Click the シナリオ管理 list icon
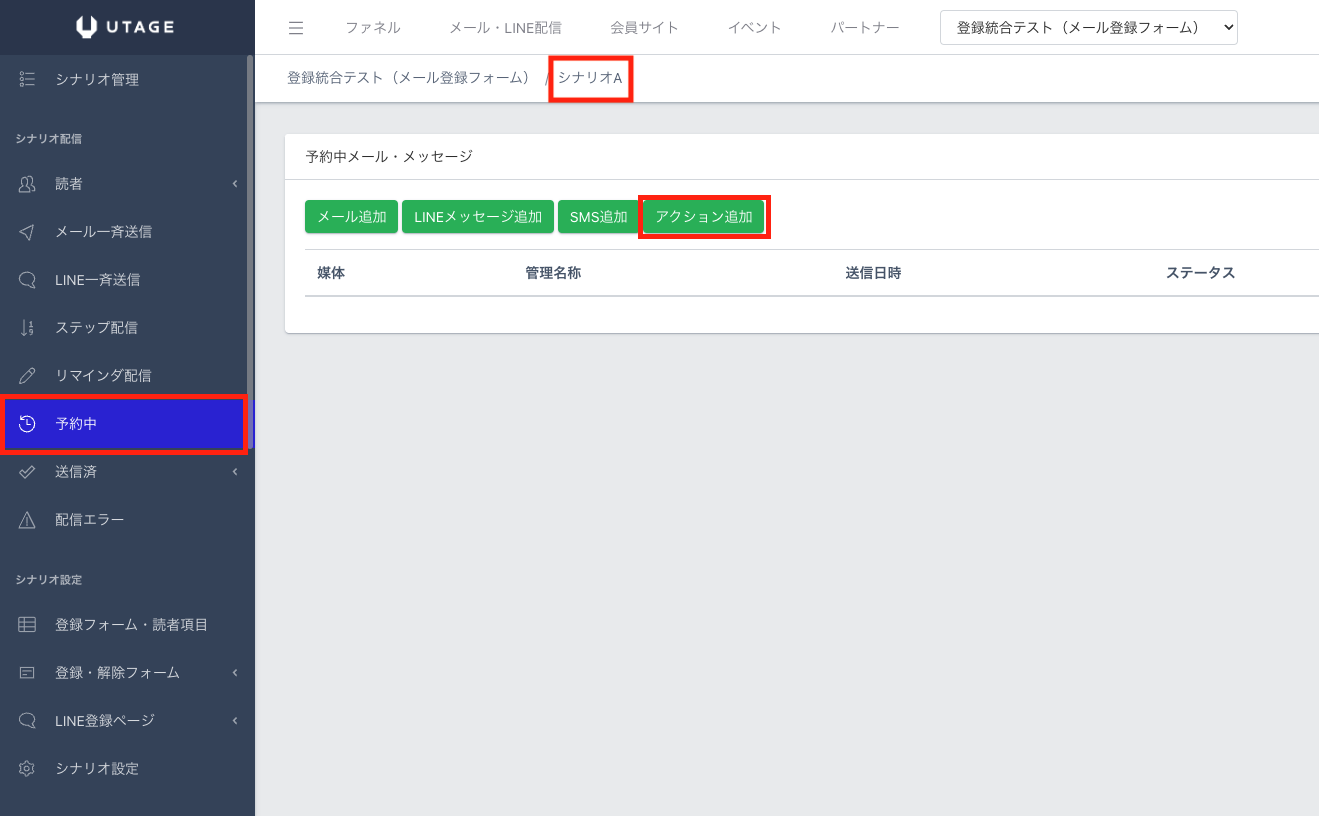This screenshot has width=1319, height=816. click(27, 80)
